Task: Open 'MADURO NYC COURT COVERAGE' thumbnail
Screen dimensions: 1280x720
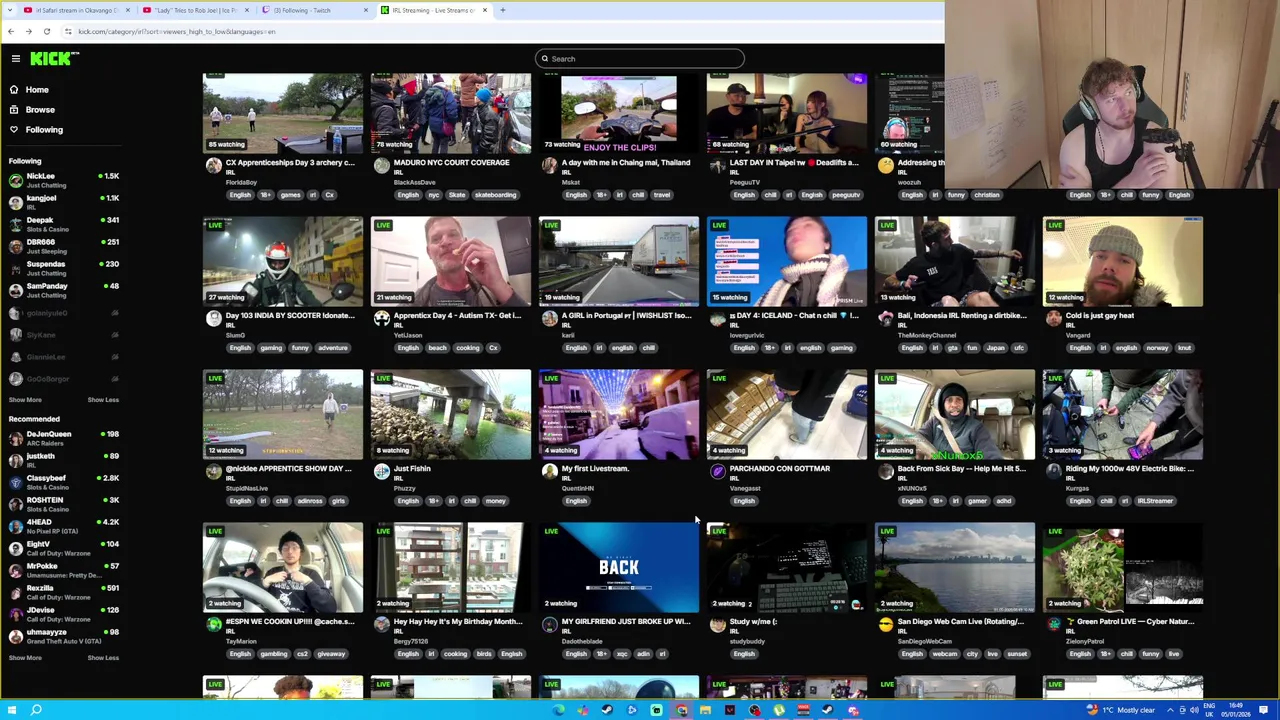Action: [x=451, y=112]
